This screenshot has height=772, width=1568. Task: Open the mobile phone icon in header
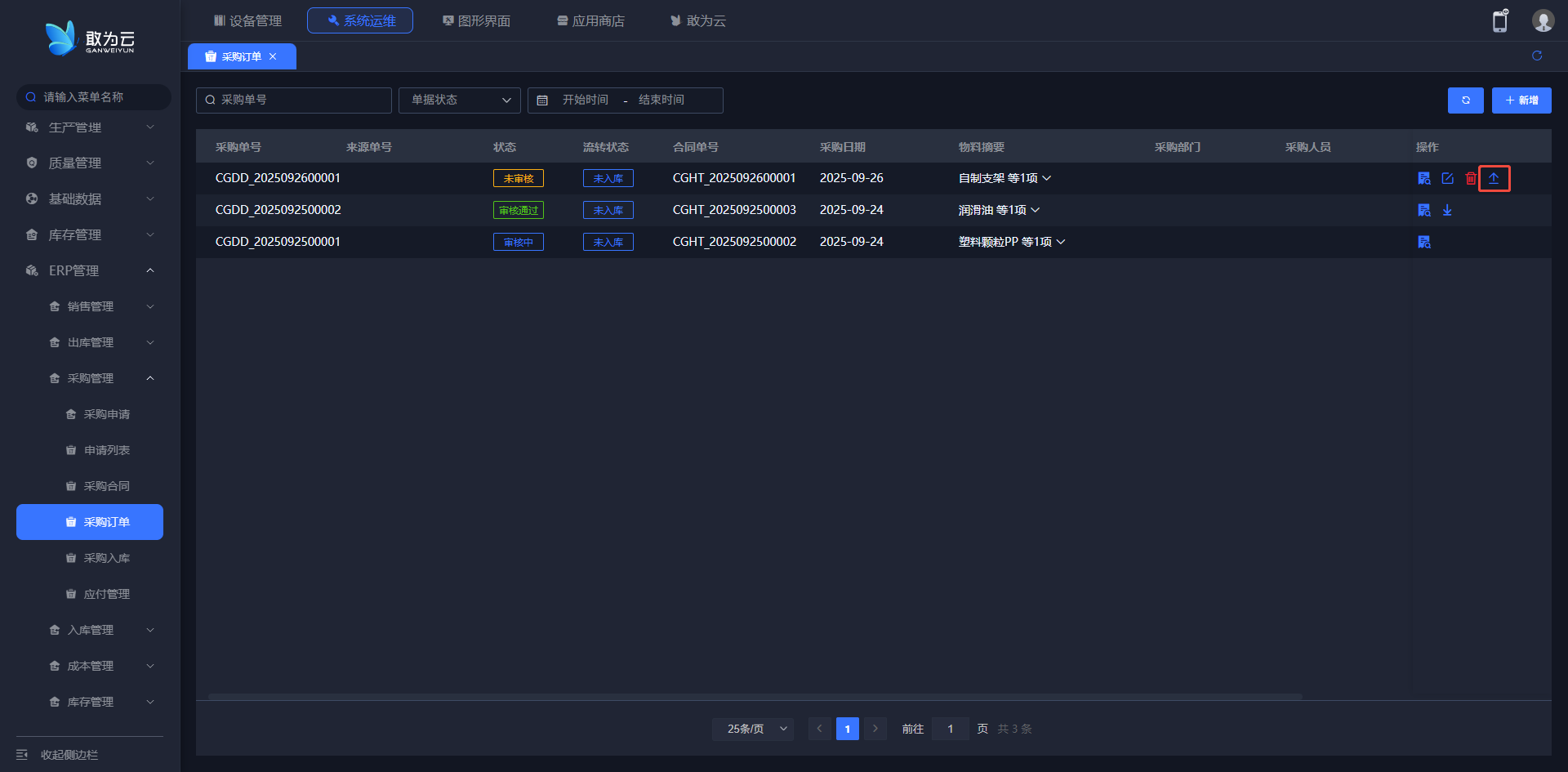pyautogui.click(x=1500, y=21)
